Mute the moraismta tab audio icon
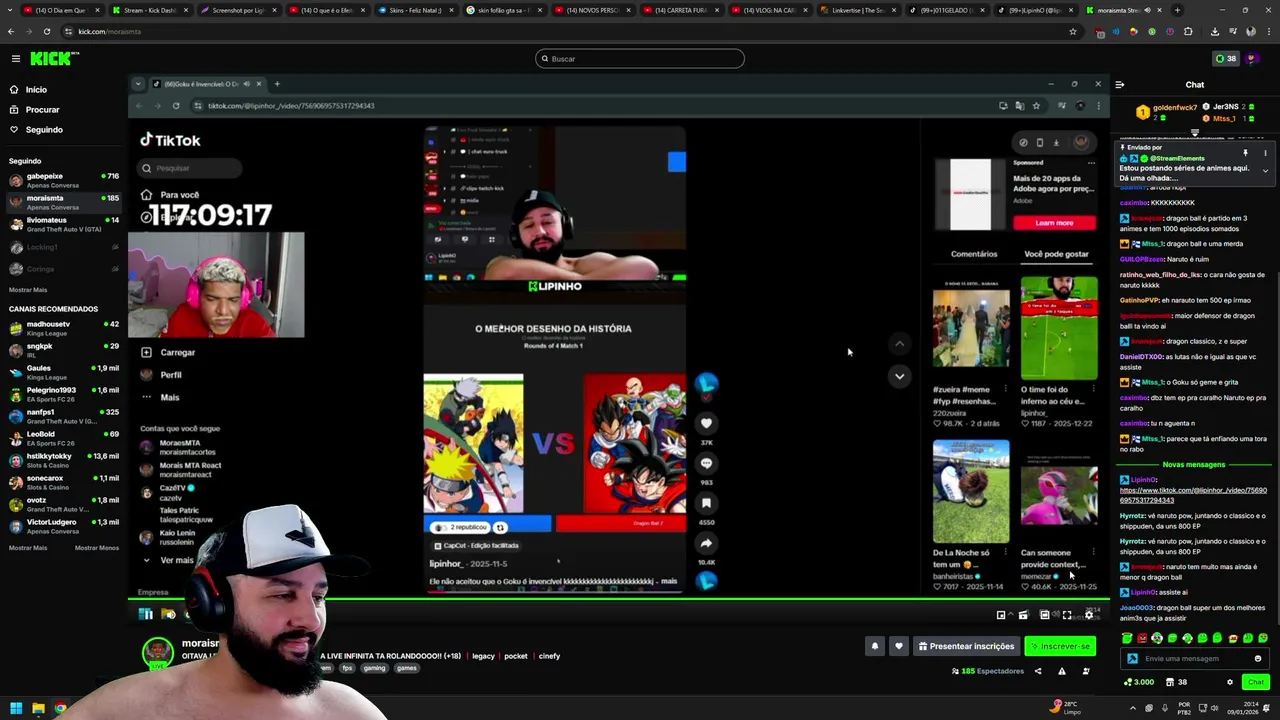This screenshot has height=720, width=1280. 1147,10
